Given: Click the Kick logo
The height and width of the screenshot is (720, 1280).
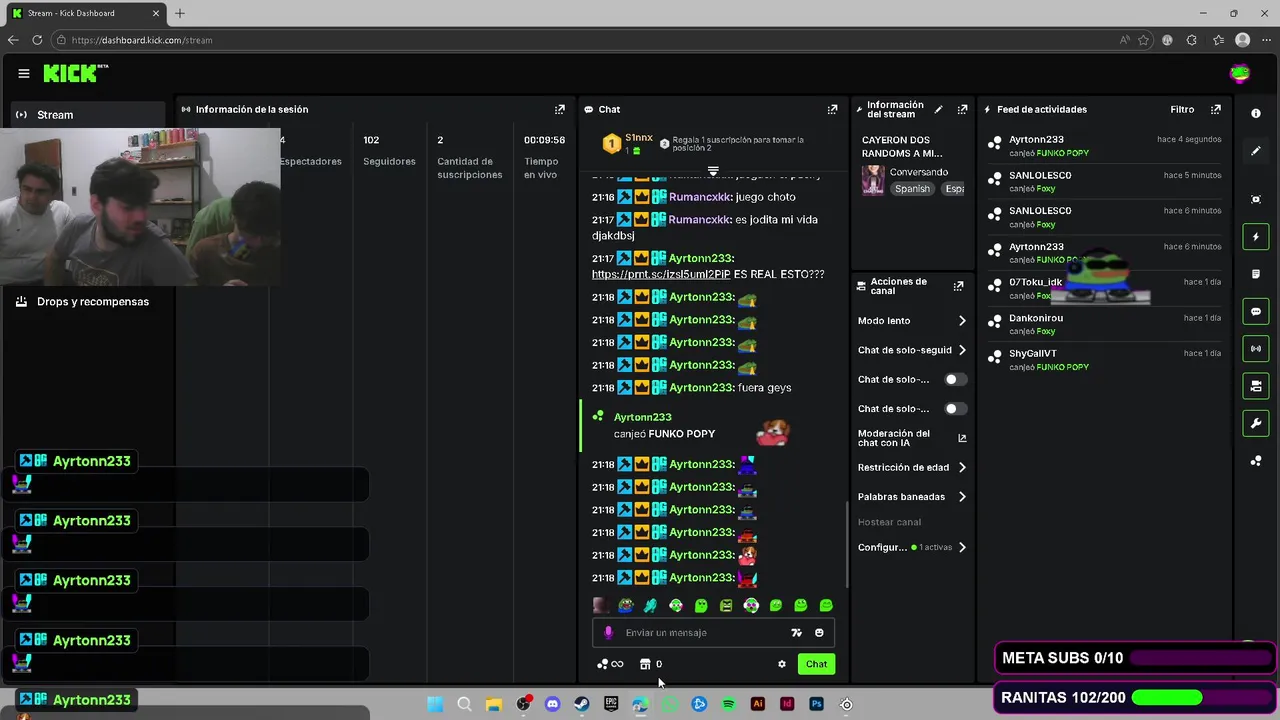Looking at the screenshot, I should pos(76,73).
